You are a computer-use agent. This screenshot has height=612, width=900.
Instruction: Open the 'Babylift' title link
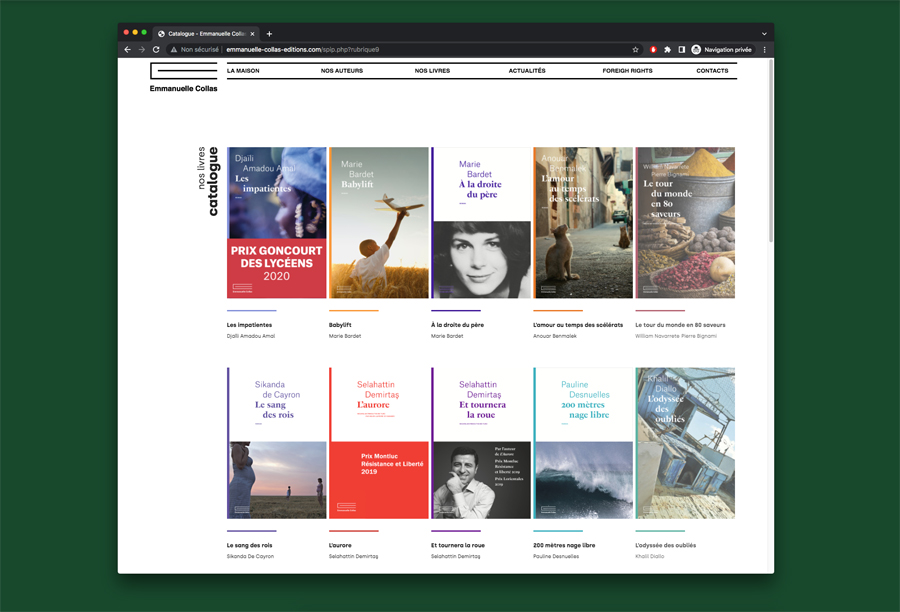tap(340, 325)
